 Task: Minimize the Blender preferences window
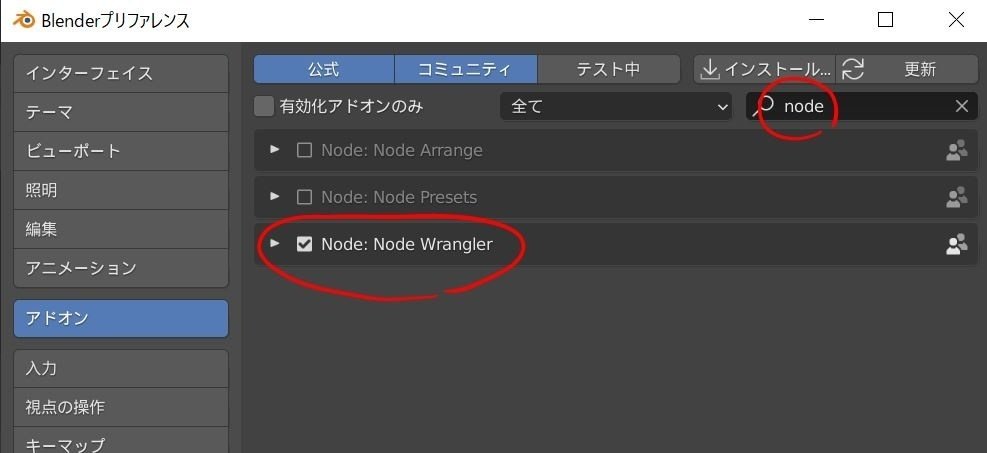816,20
